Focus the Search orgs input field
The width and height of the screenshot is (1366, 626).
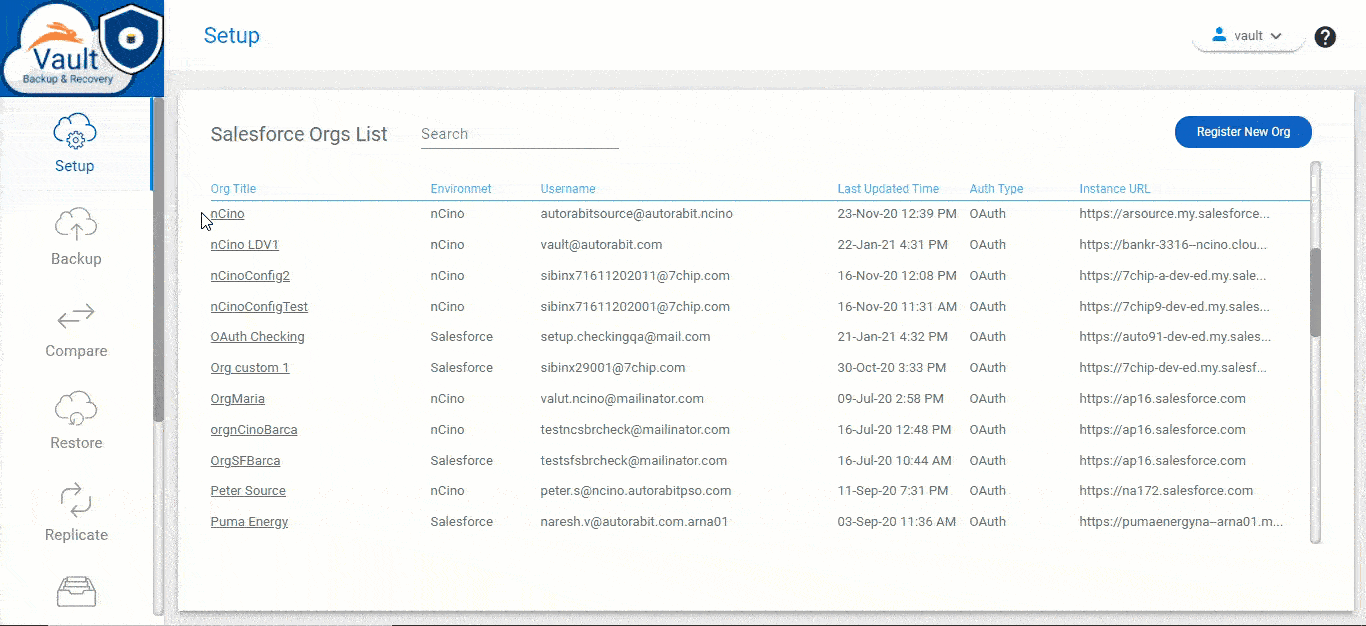pos(519,134)
